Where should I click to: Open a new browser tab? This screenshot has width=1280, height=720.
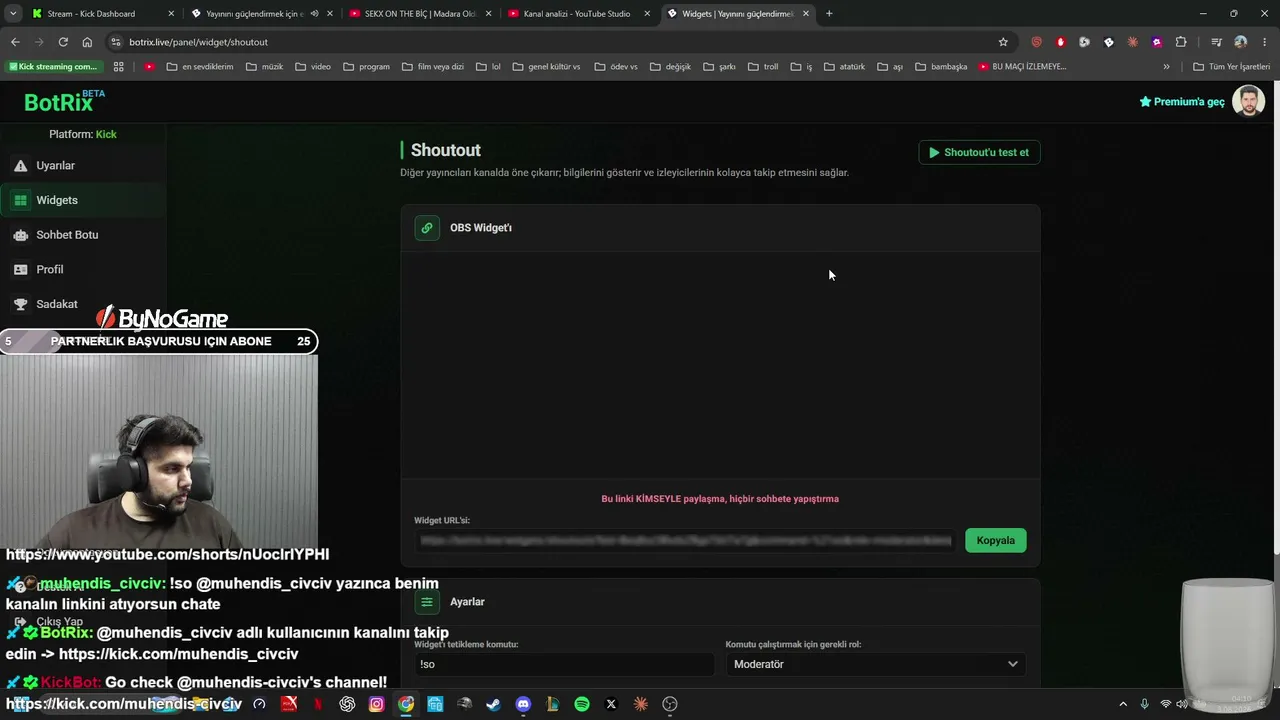829,14
